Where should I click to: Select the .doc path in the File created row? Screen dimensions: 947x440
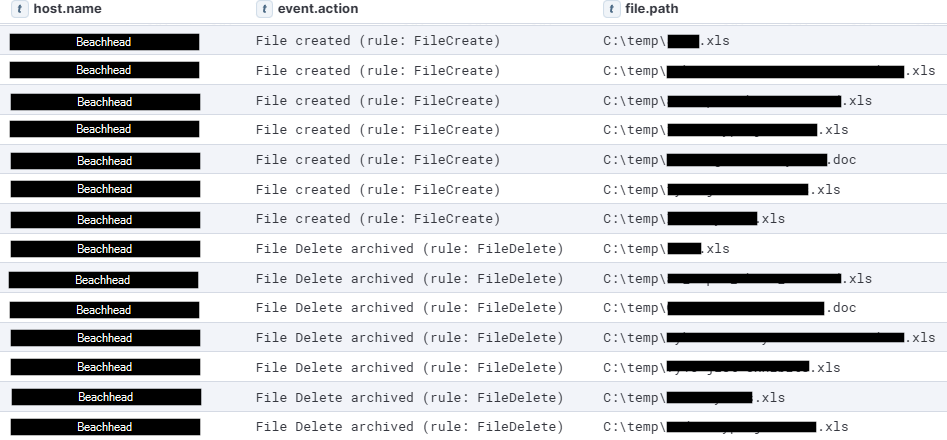click(x=730, y=160)
